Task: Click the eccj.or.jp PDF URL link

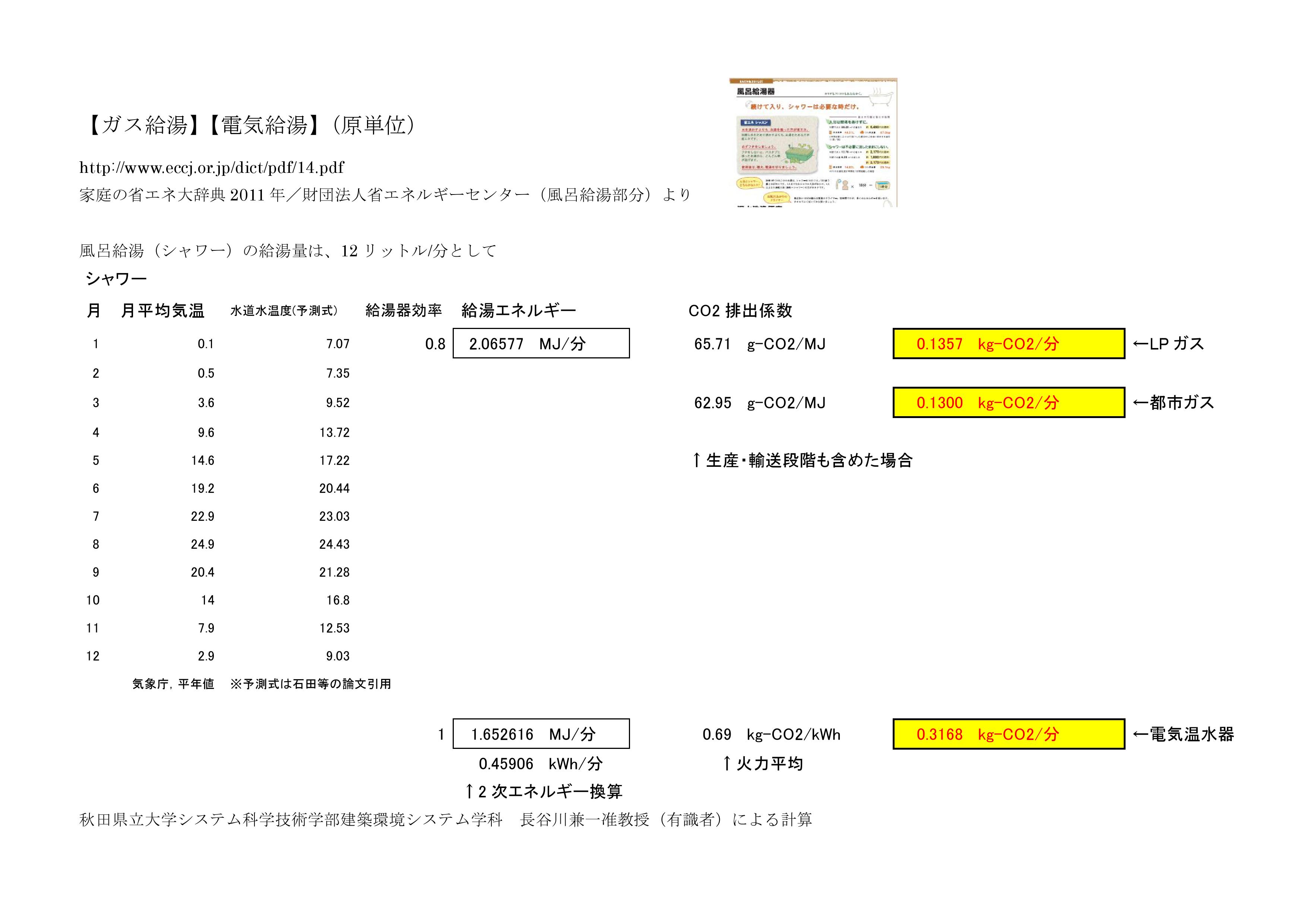Action: click(211, 167)
